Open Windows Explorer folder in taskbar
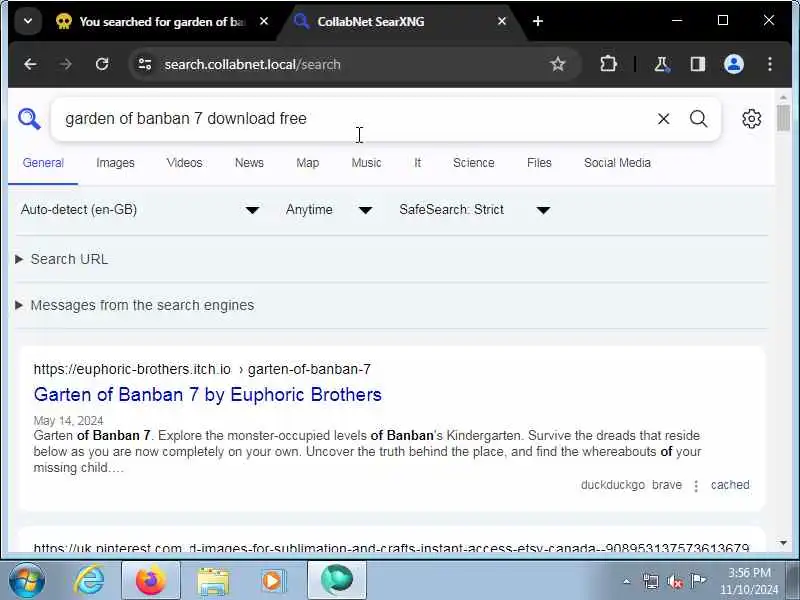Viewport: 800px width, 600px height. click(x=213, y=581)
